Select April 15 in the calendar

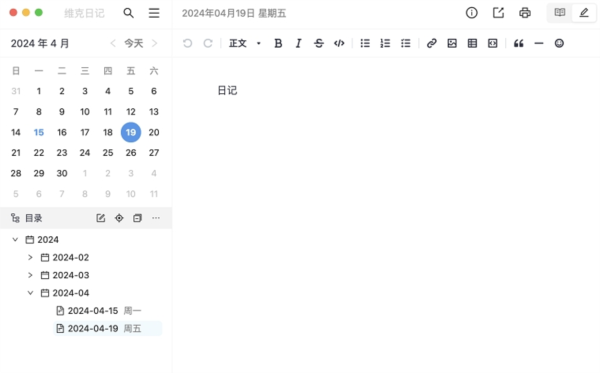pyautogui.click(x=39, y=132)
